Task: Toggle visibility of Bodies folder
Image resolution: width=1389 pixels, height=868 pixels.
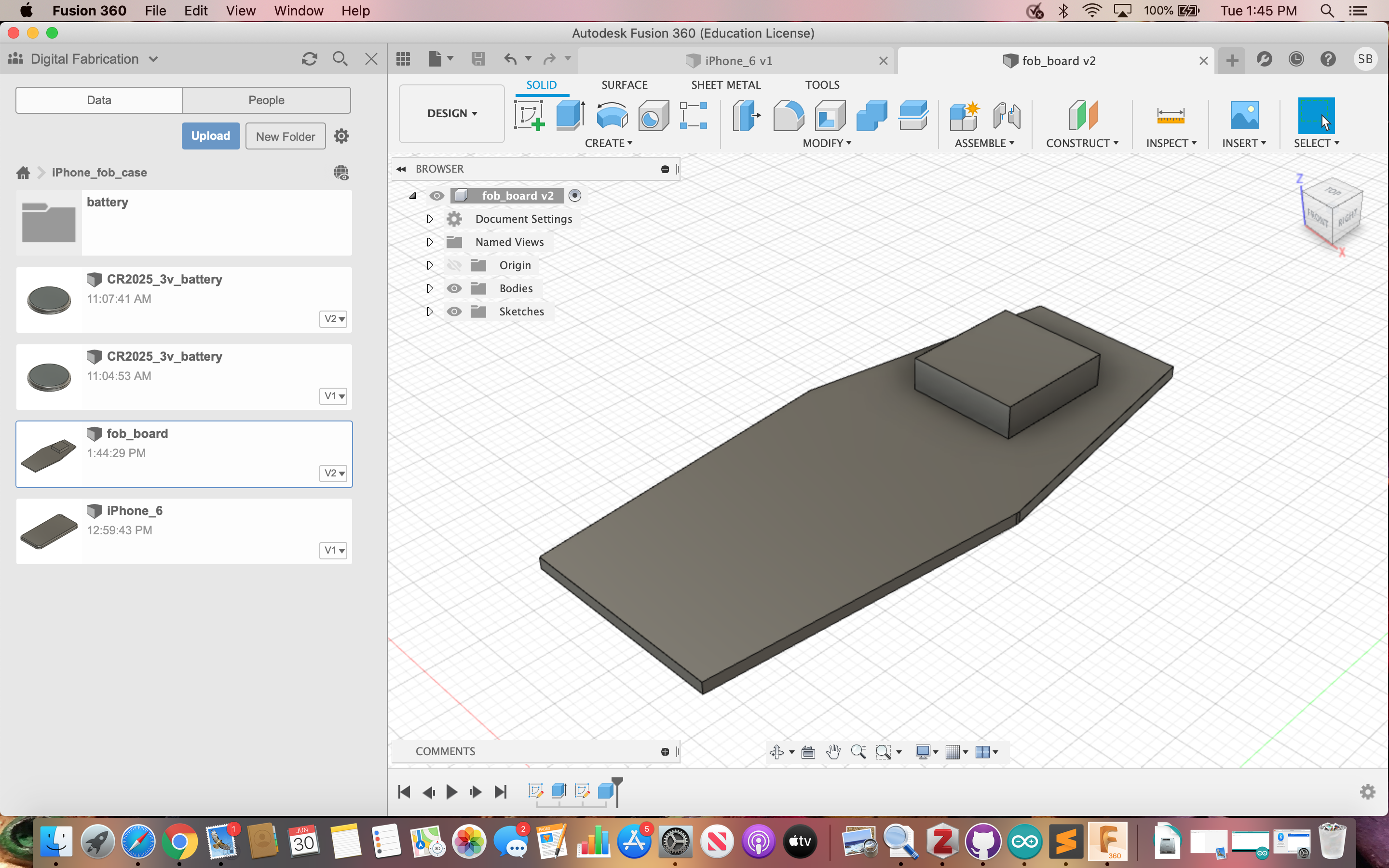Action: click(454, 288)
